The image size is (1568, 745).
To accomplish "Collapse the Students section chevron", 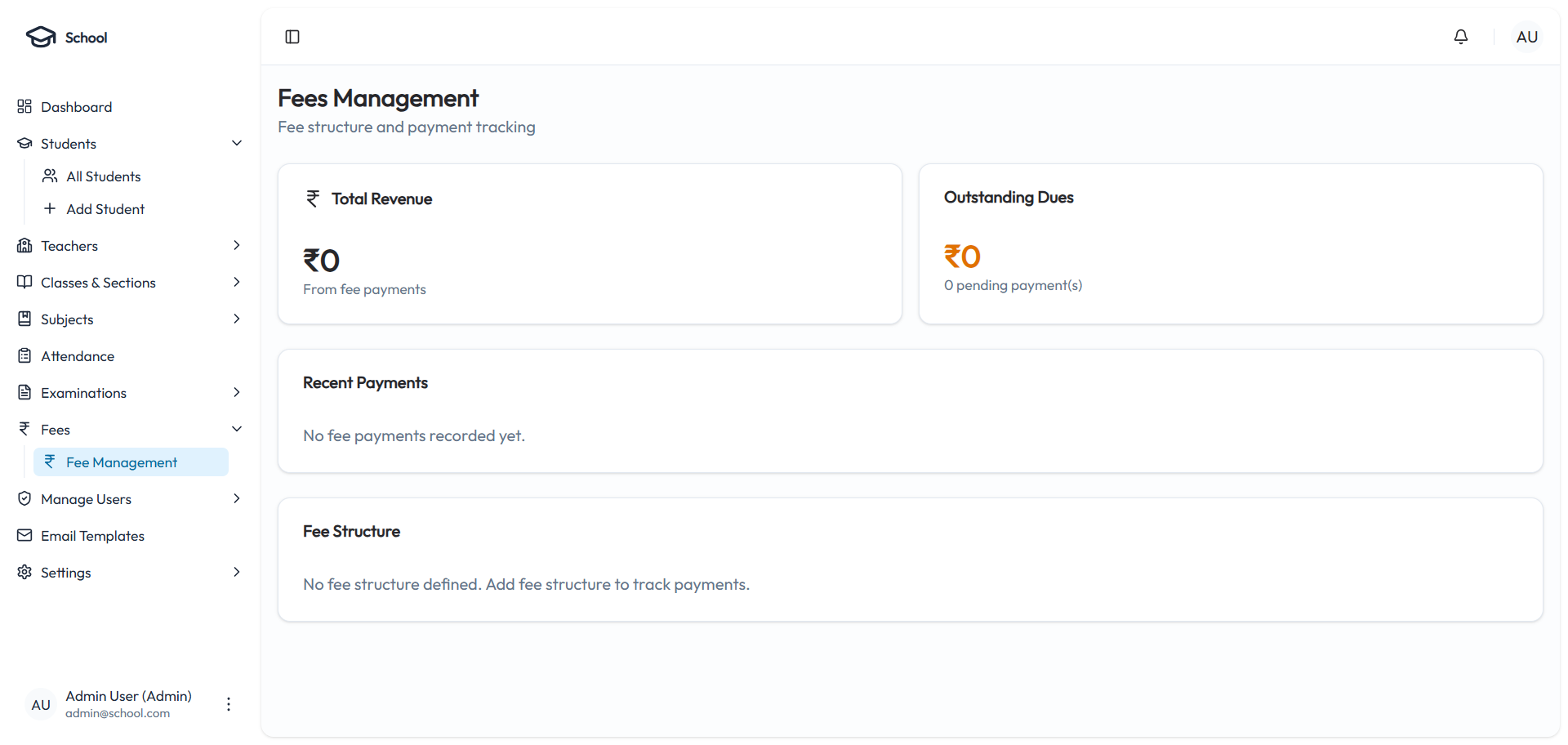I will click(x=237, y=144).
